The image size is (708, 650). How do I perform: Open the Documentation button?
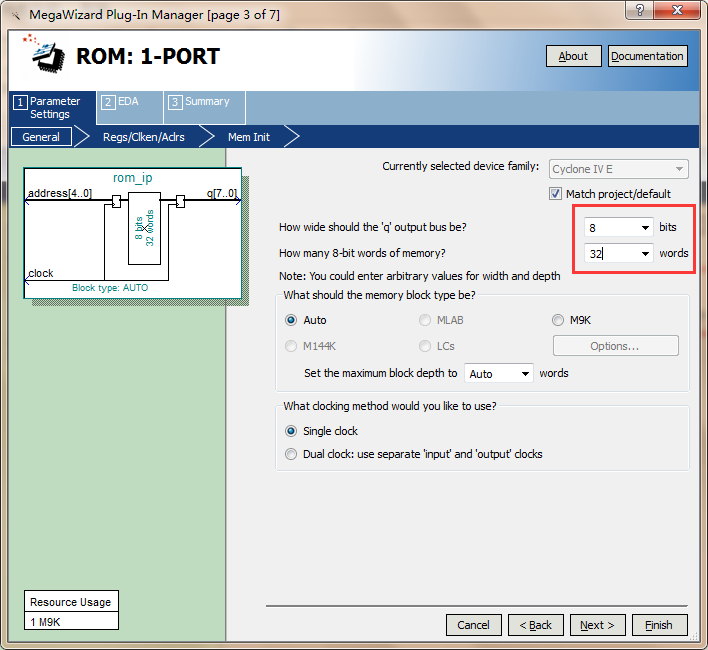(x=647, y=56)
